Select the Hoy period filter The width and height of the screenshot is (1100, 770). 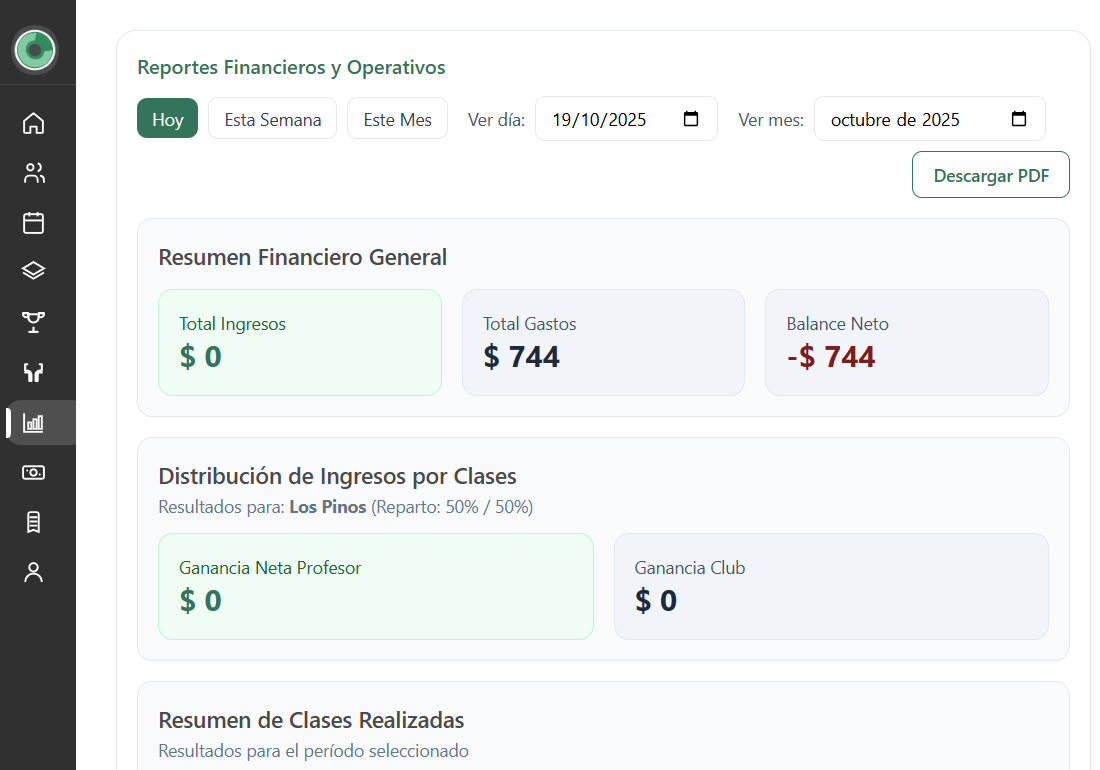point(167,119)
